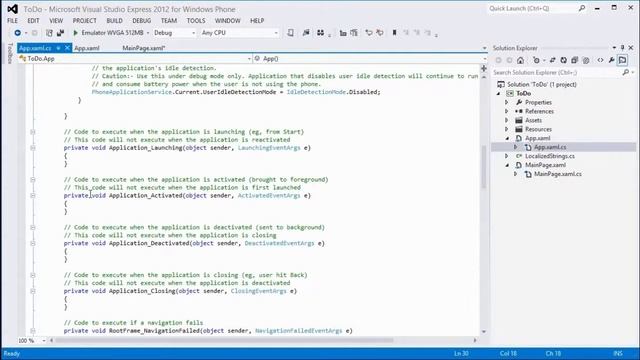Open the Debug configuration dropdown
Screen dimensions: 640x360
193,33
